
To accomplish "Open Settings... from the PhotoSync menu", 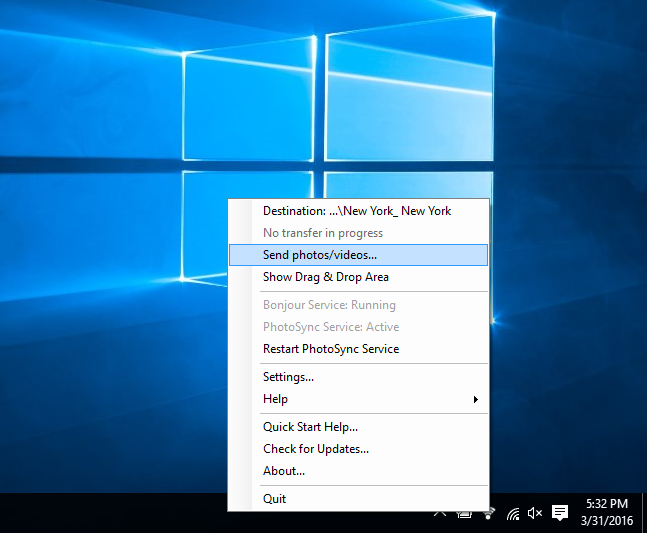I will (358, 377).
